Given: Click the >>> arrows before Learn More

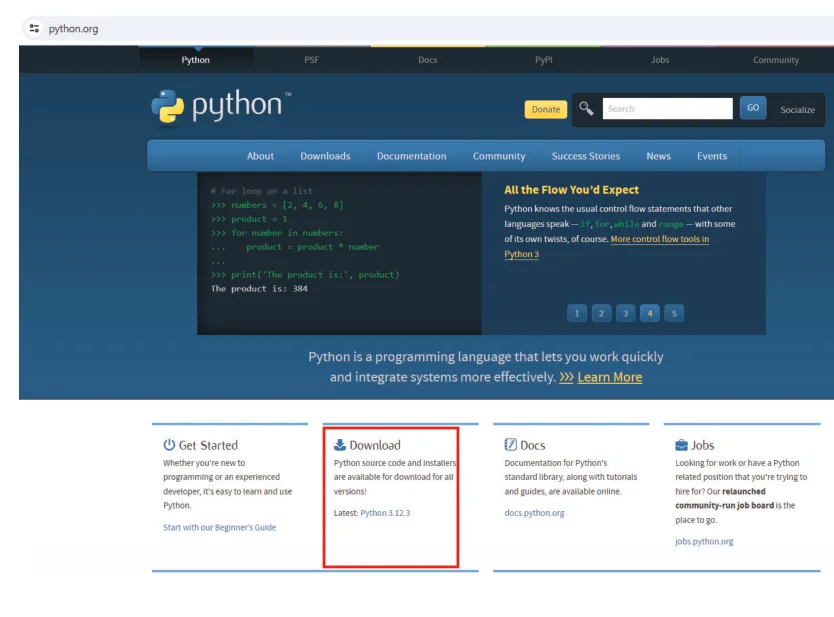Looking at the screenshot, I should pos(566,377).
